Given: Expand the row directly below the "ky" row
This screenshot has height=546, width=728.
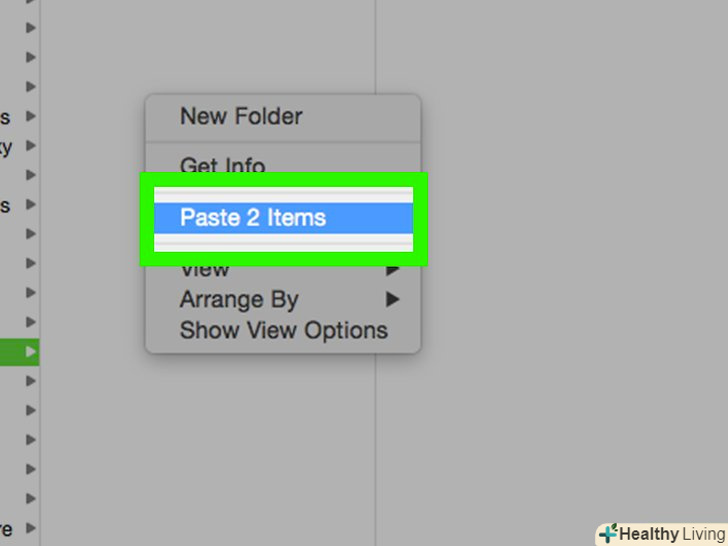Looking at the screenshot, I should pyautogui.click(x=31, y=176).
